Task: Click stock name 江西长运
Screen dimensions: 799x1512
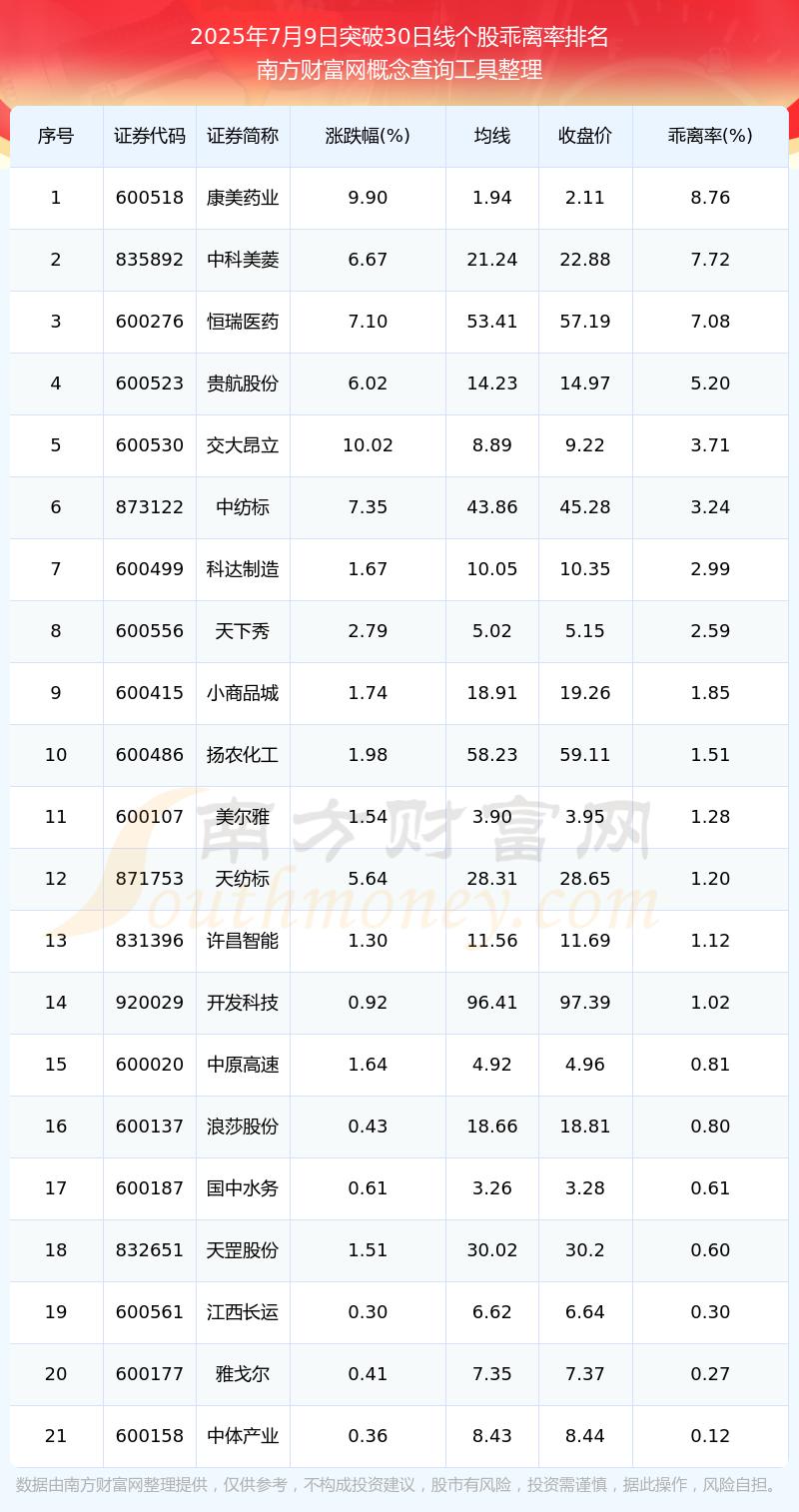Action: tap(243, 1312)
